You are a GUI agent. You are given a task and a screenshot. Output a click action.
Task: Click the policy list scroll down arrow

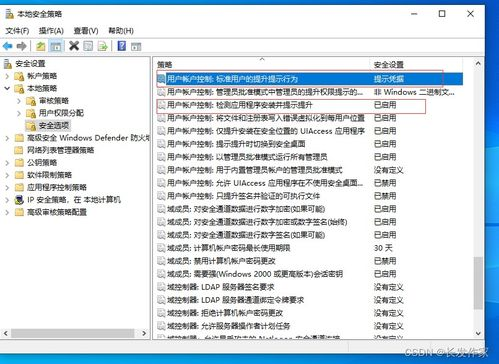tap(478, 333)
